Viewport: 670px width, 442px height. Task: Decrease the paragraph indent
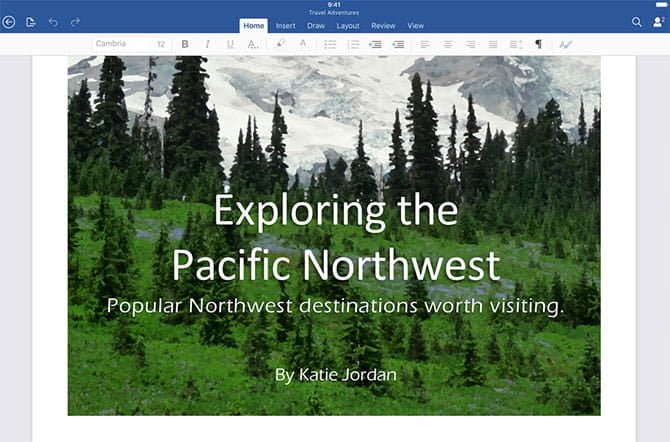click(375, 44)
